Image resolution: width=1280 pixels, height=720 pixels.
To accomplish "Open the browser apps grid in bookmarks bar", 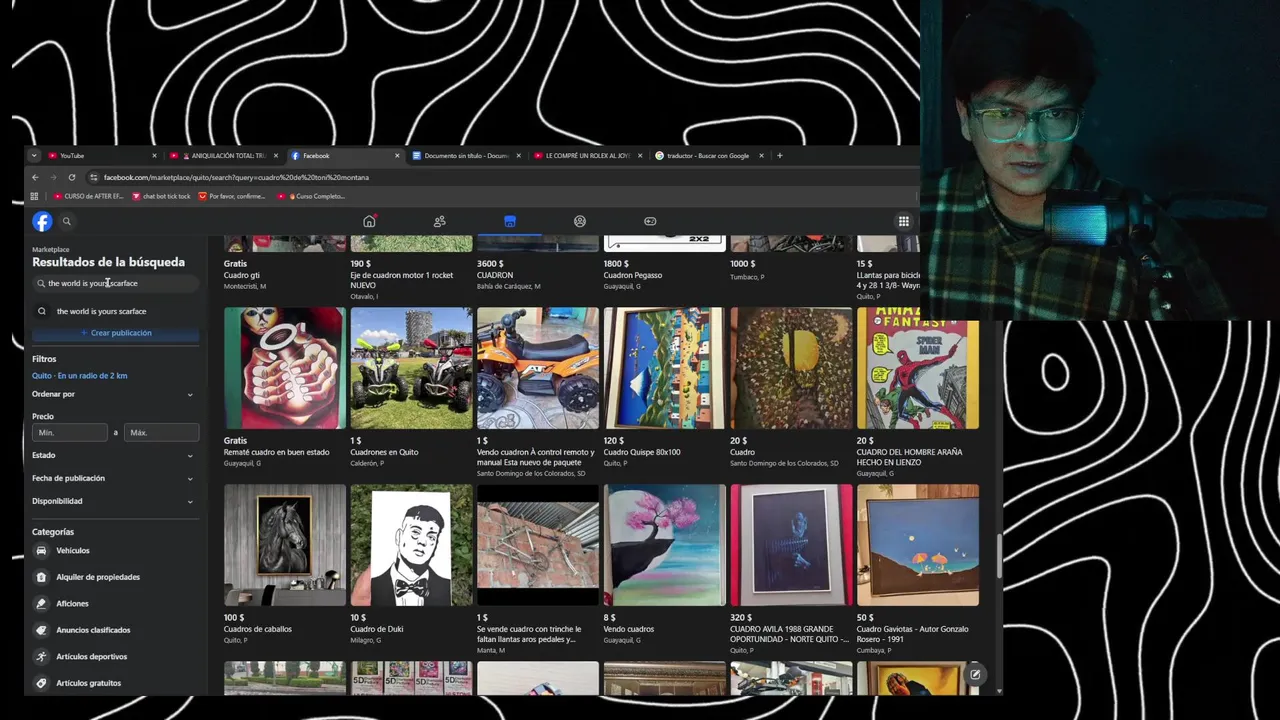I will click(x=34, y=196).
